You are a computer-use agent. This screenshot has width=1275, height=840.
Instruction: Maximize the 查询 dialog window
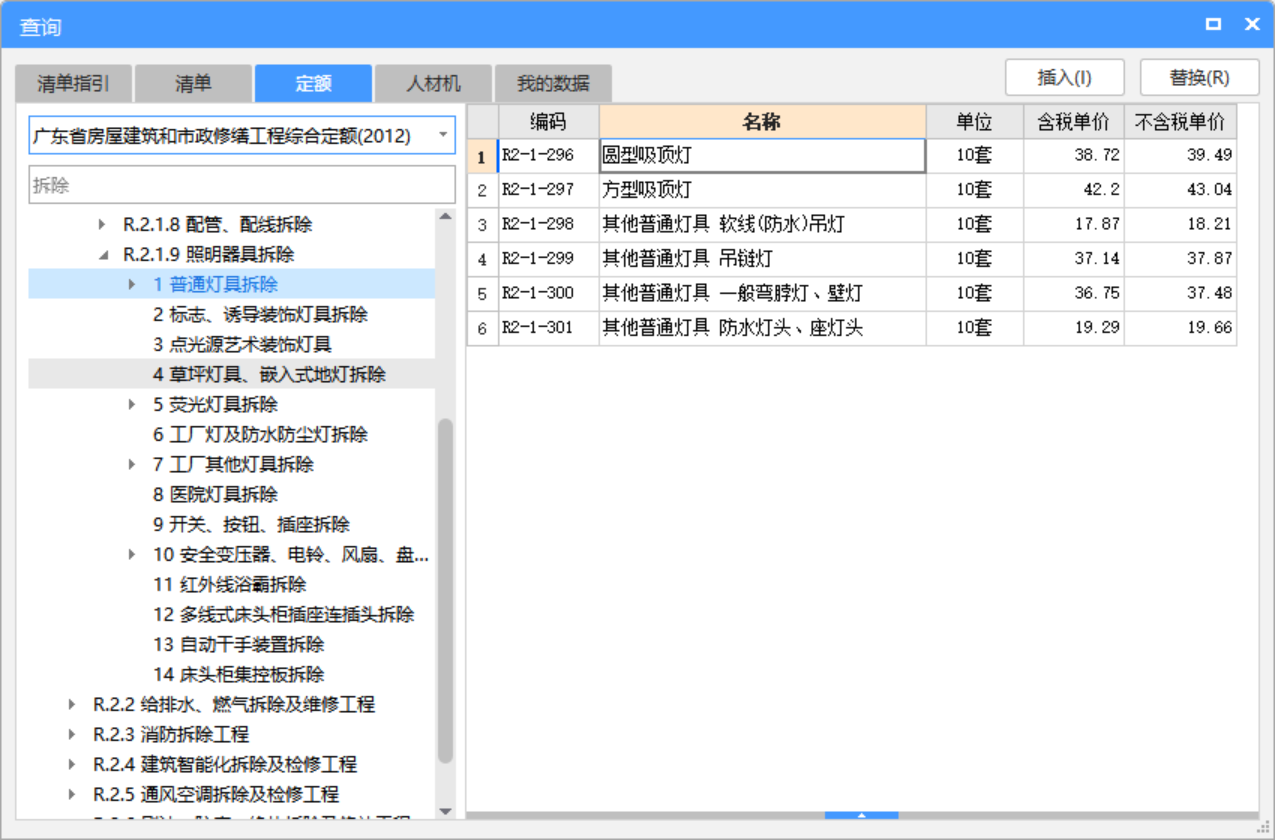1213,25
